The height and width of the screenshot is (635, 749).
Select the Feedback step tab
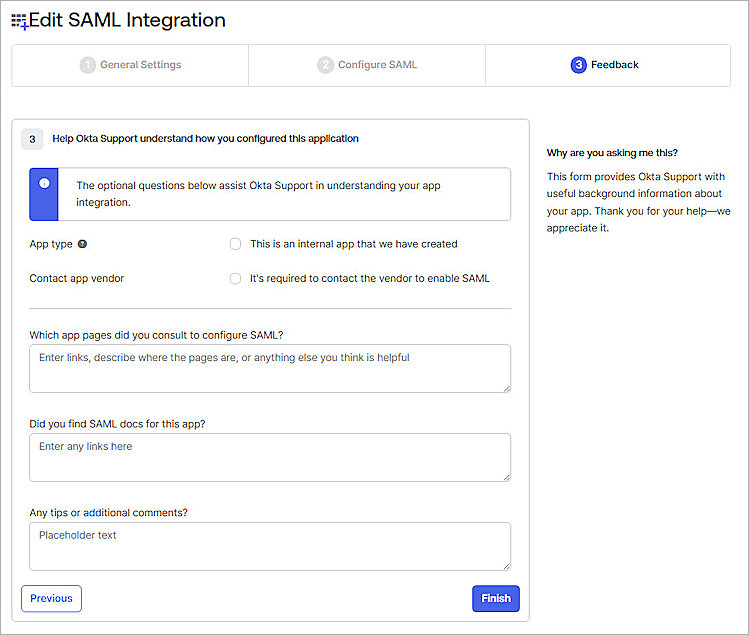(x=608, y=65)
